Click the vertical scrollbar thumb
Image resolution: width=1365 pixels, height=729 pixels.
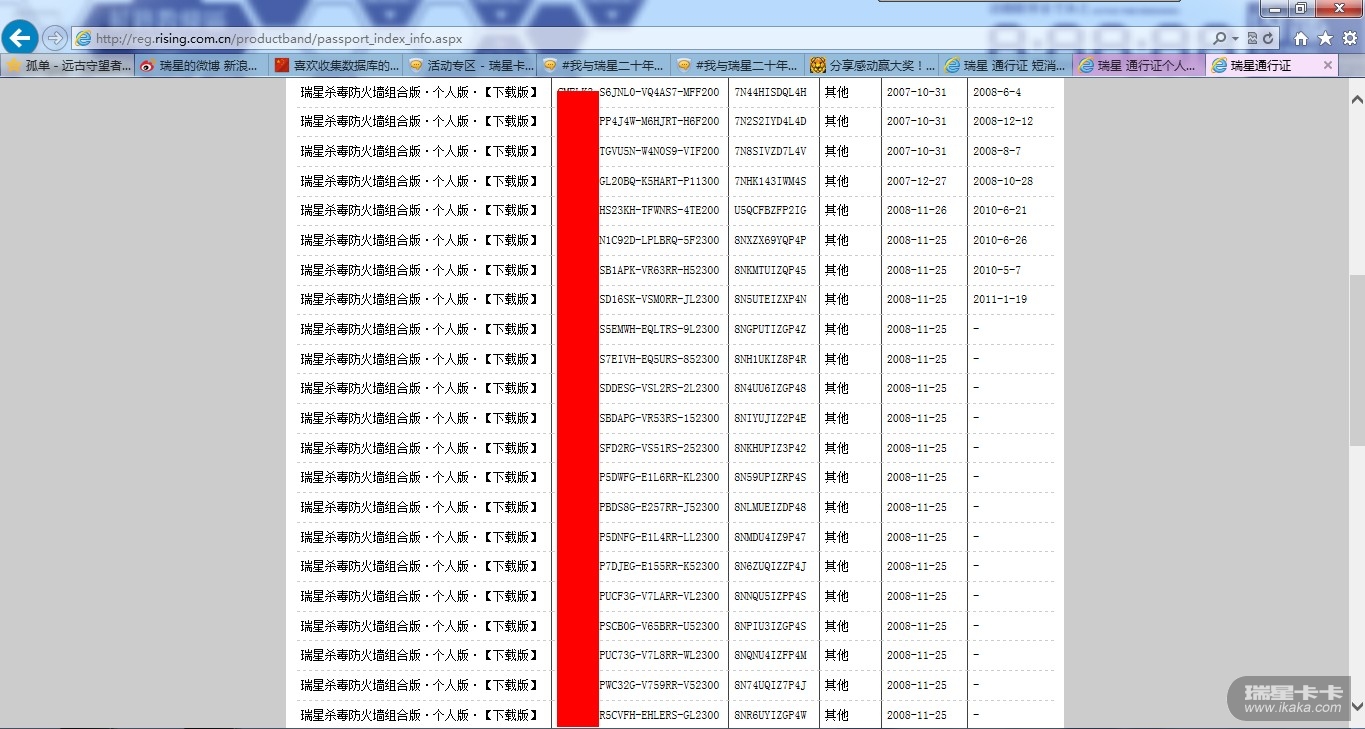pyautogui.click(x=1357, y=360)
